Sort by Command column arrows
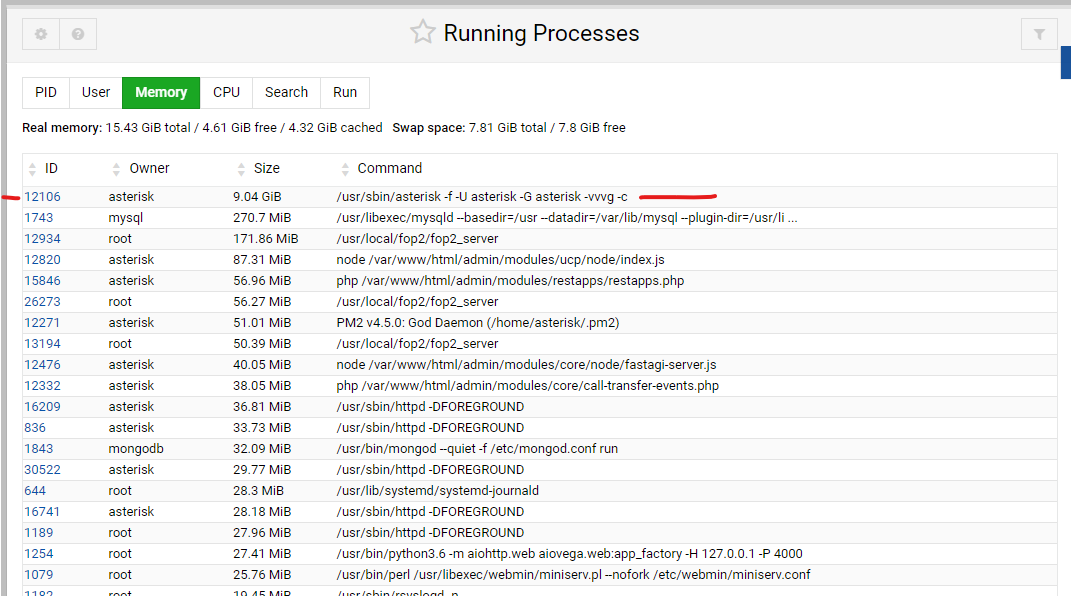Viewport: 1071px width, 596px height. 345,169
